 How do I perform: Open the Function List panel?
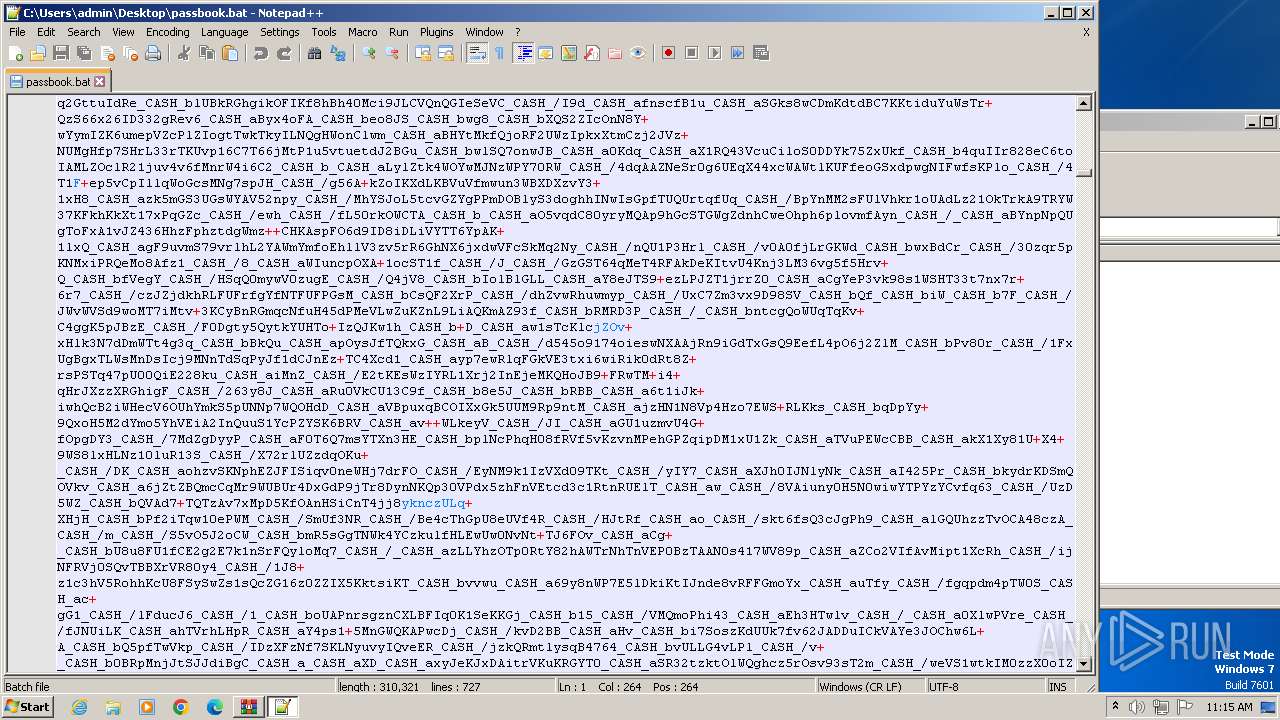(592, 53)
